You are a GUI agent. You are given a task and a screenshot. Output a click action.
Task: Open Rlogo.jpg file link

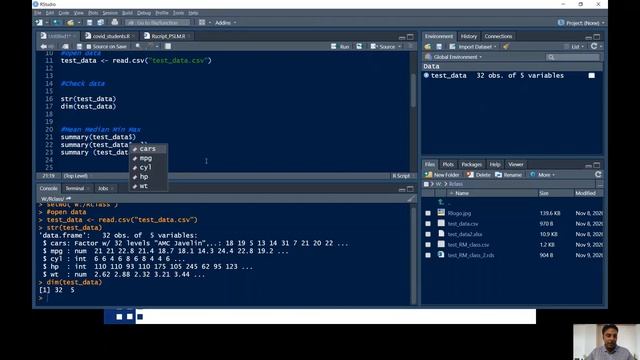coord(459,213)
